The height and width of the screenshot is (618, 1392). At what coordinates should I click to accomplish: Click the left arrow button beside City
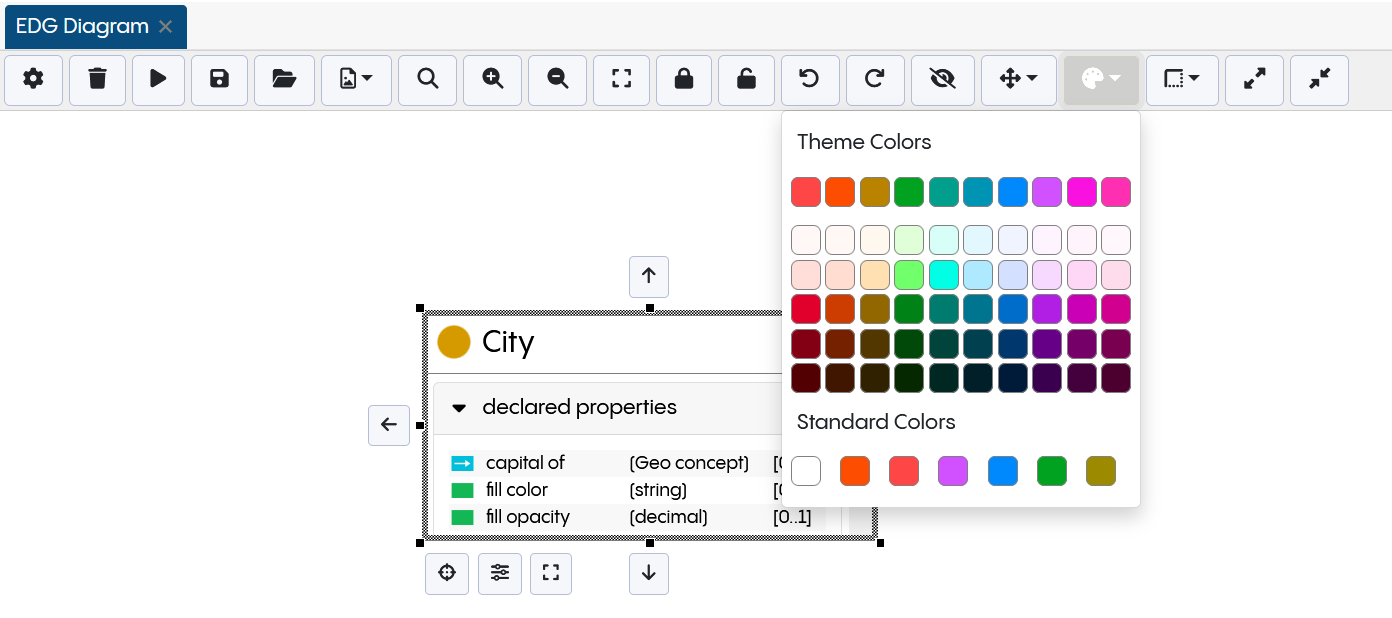pyautogui.click(x=389, y=425)
